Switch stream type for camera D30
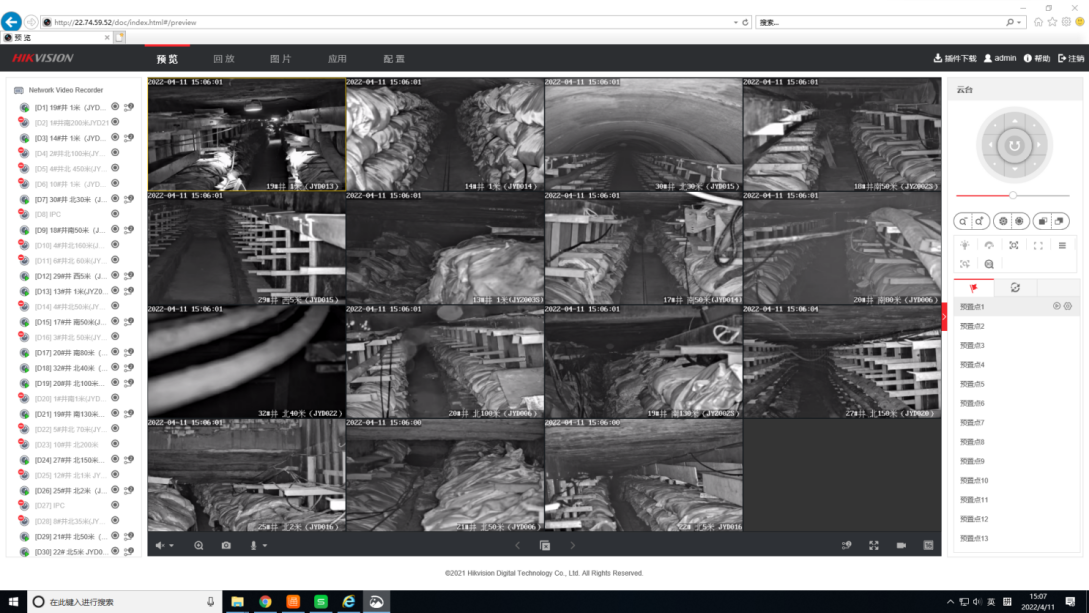The width and height of the screenshot is (1089, 613). point(128,551)
